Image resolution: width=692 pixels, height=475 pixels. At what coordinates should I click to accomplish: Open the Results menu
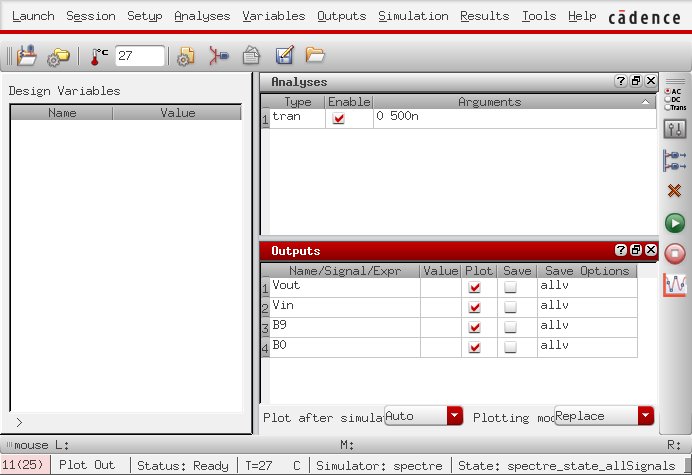(487, 17)
